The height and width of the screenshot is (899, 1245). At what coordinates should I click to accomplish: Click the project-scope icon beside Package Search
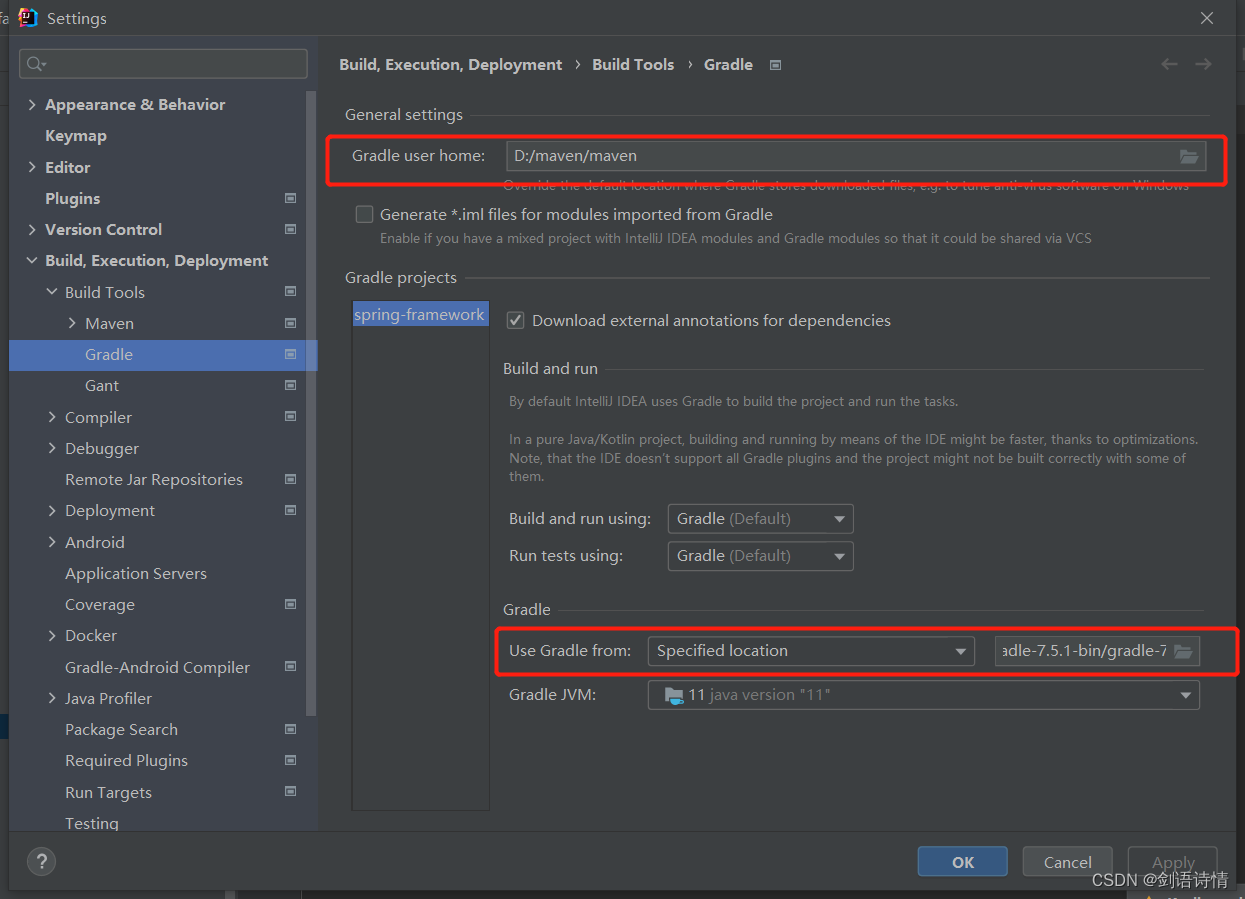(290, 729)
